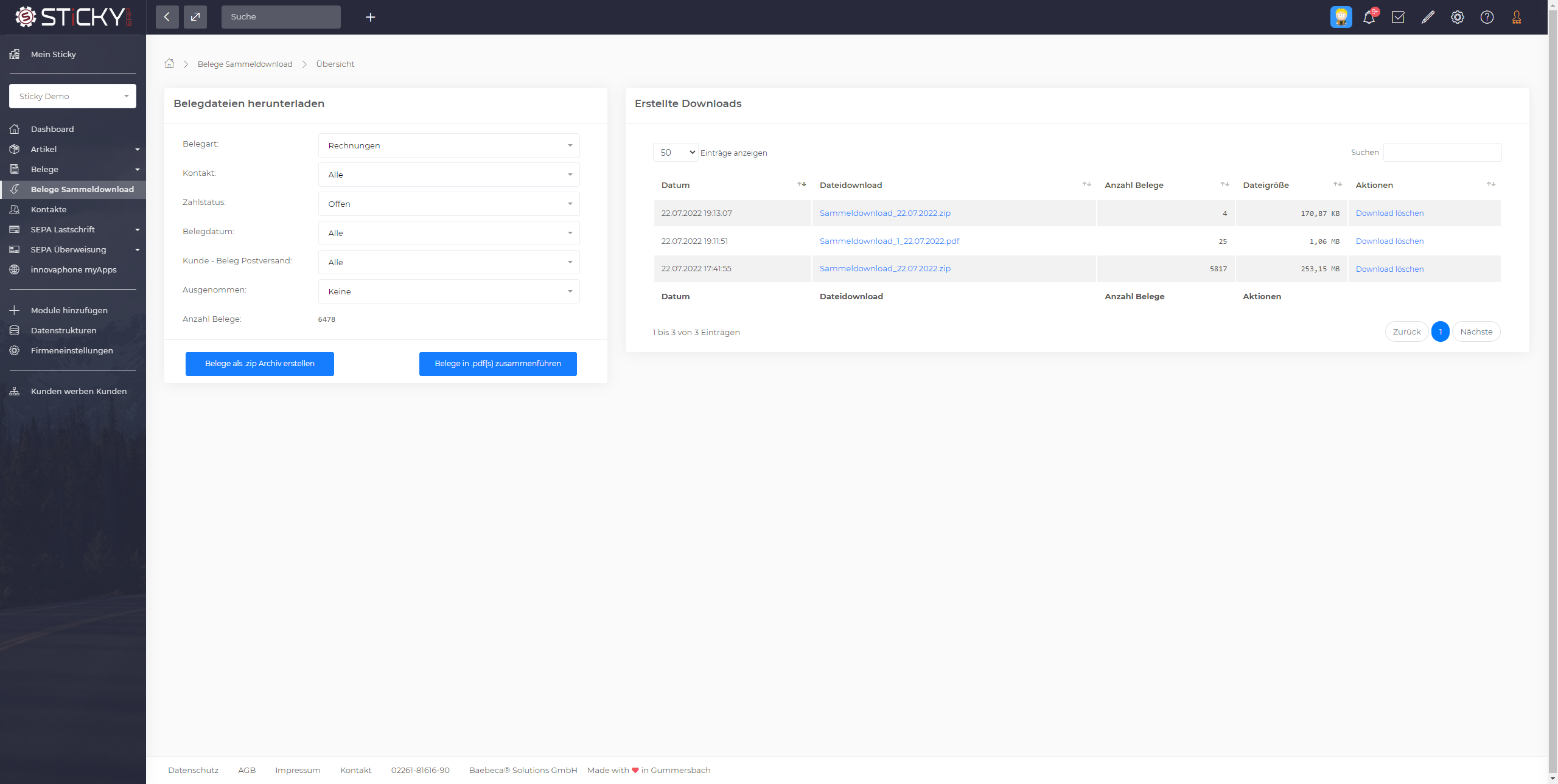The height and width of the screenshot is (784, 1558).
Task: Go back with the arrow button
Action: 167,17
